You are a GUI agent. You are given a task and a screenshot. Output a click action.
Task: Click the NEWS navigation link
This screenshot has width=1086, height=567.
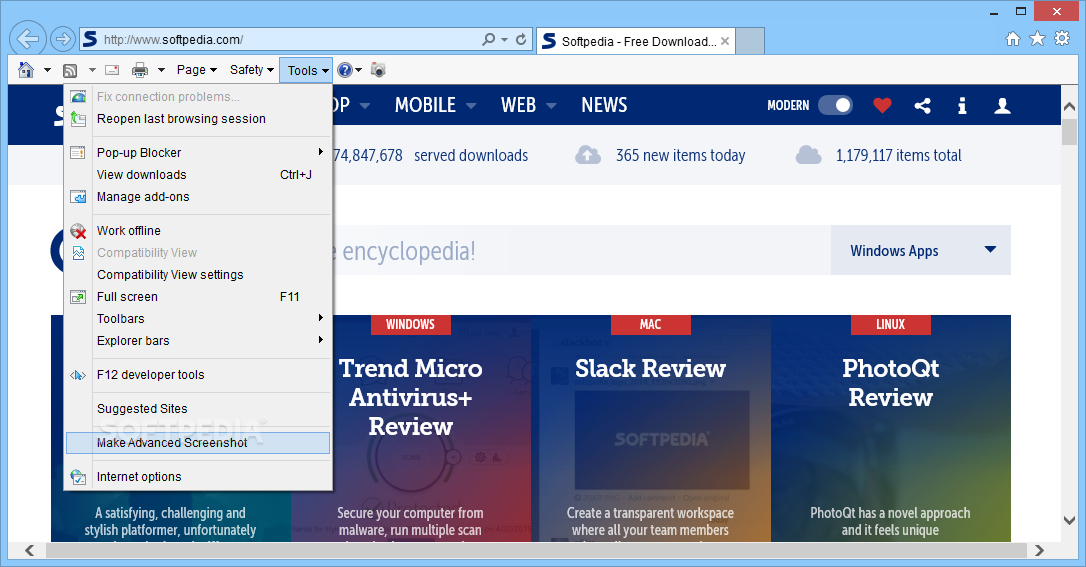pyautogui.click(x=604, y=105)
